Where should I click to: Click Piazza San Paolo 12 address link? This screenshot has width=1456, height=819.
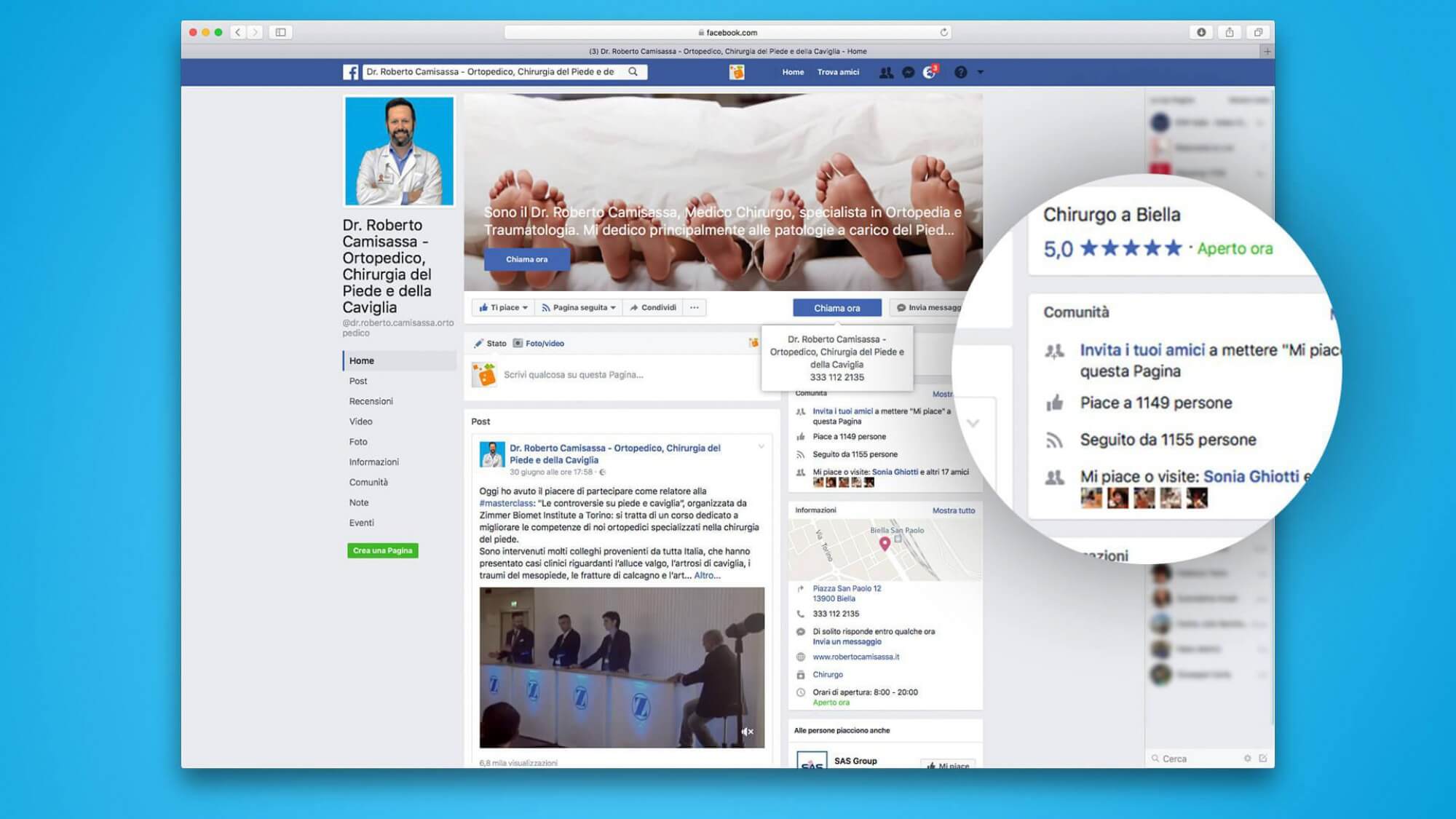(847, 593)
